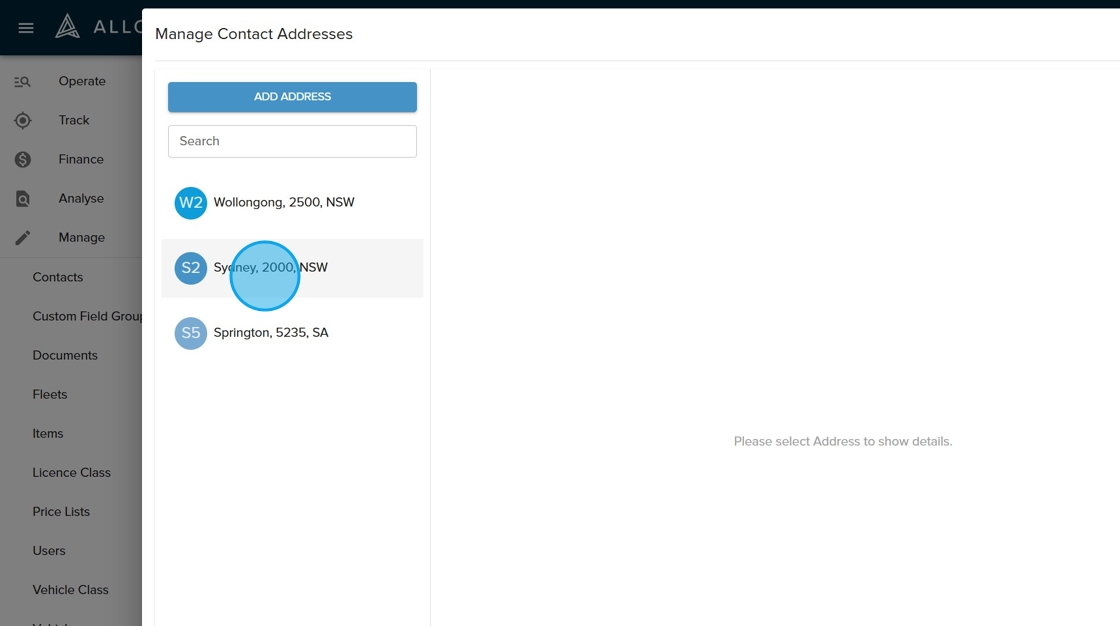The width and height of the screenshot is (1120, 626).
Task: Click the Operate search icon
Action: (23, 82)
